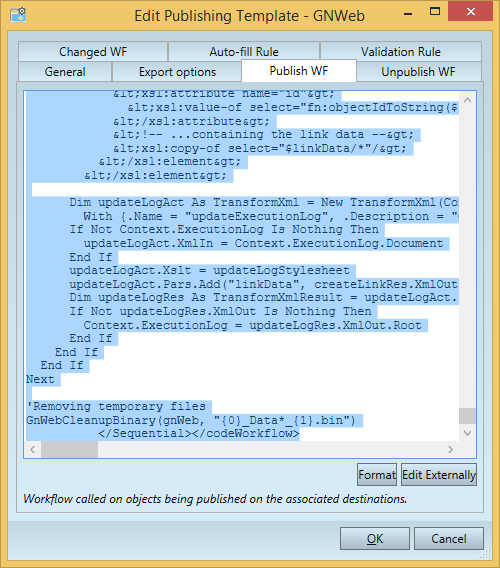Switch to the Changed WF tab
The image size is (500, 568).
[93, 51]
